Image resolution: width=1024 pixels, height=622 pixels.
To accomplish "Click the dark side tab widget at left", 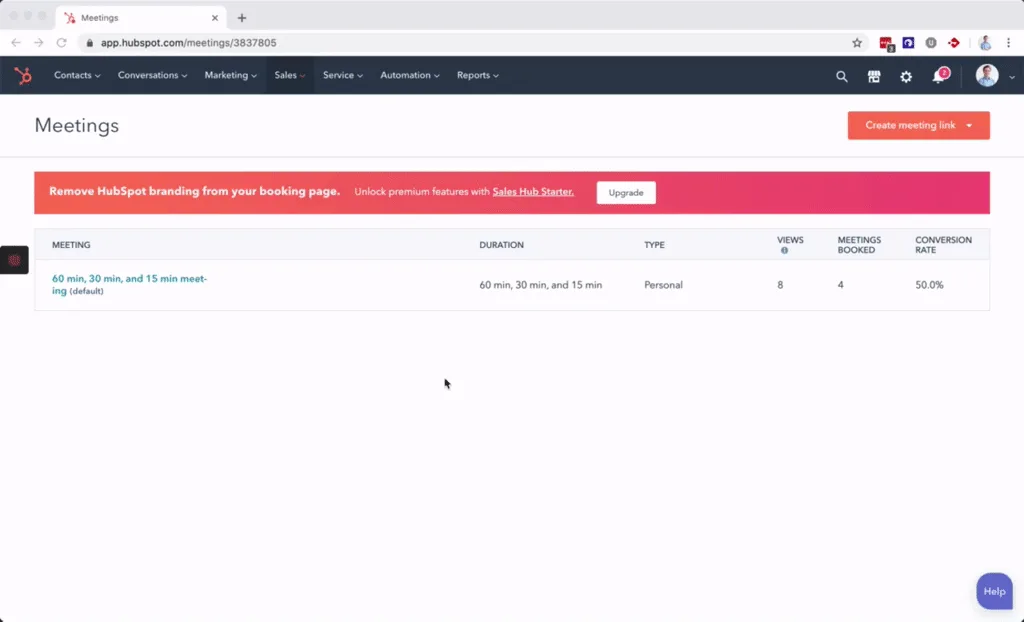I will (x=14, y=260).
